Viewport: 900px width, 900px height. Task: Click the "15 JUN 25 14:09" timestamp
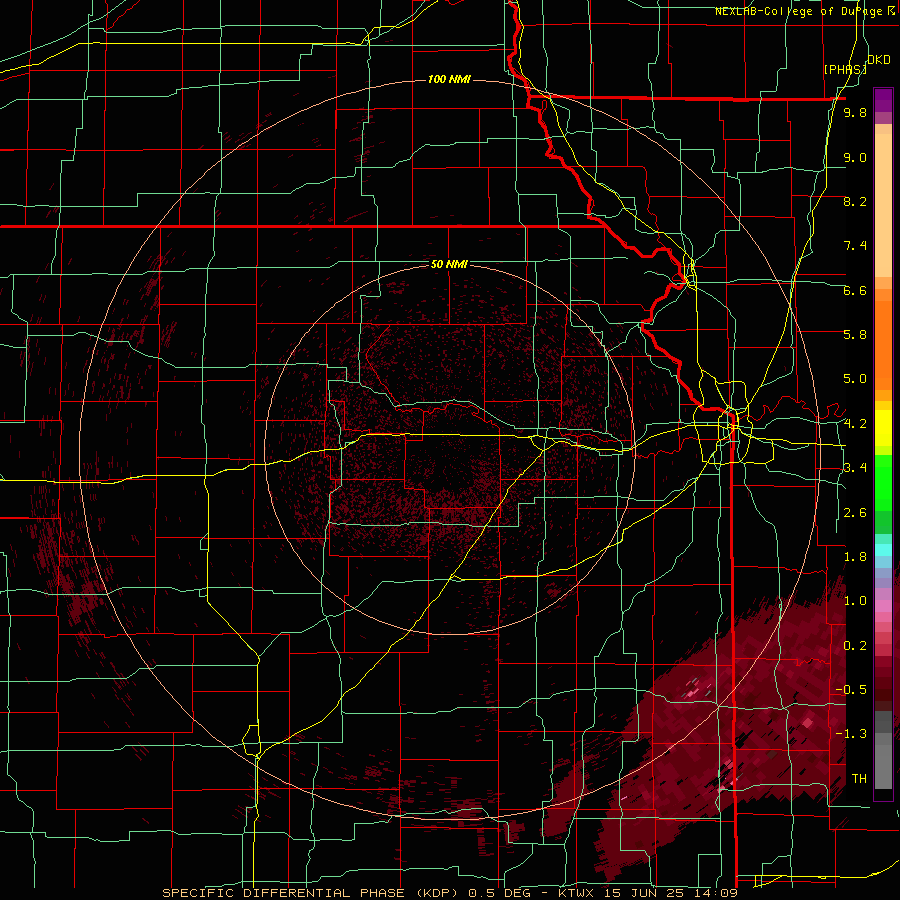pyautogui.click(x=670, y=893)
